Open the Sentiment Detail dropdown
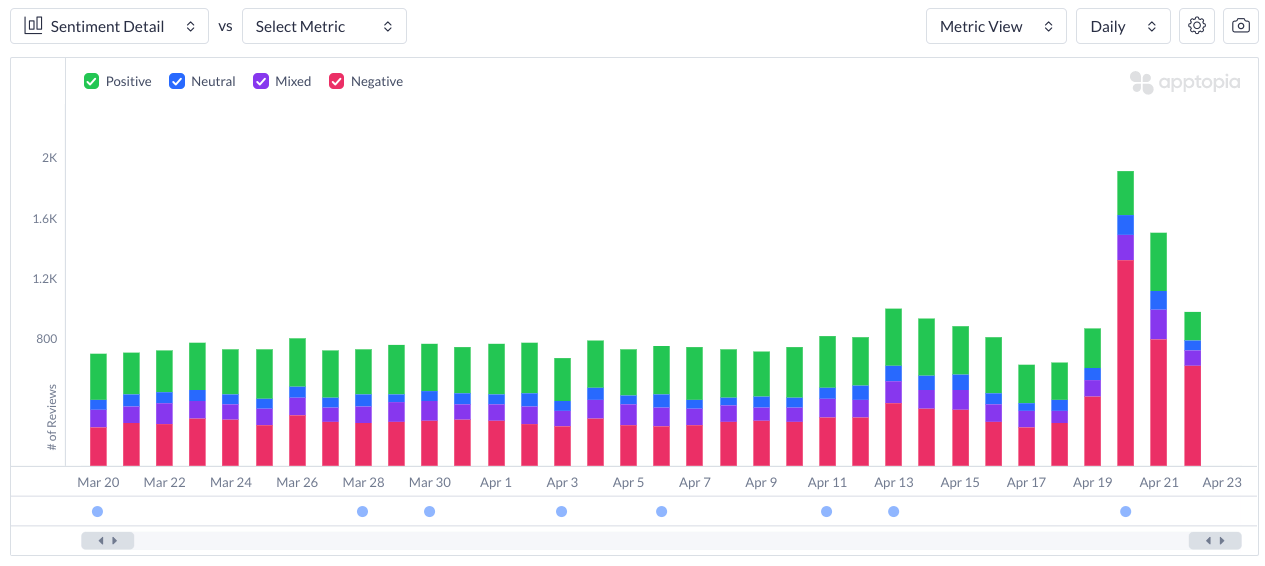Viewport: 1265px width, 566px height. 110,26
